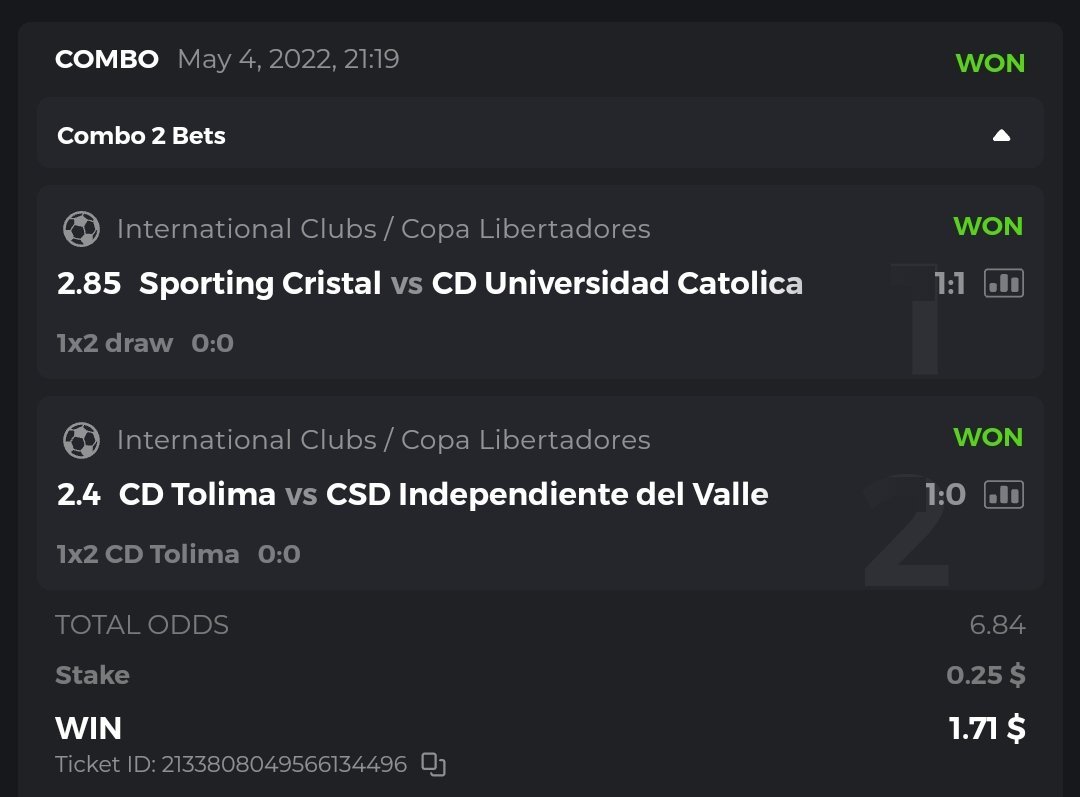Click the 1x2 CD Tolima market label

[x=148, y=554]
